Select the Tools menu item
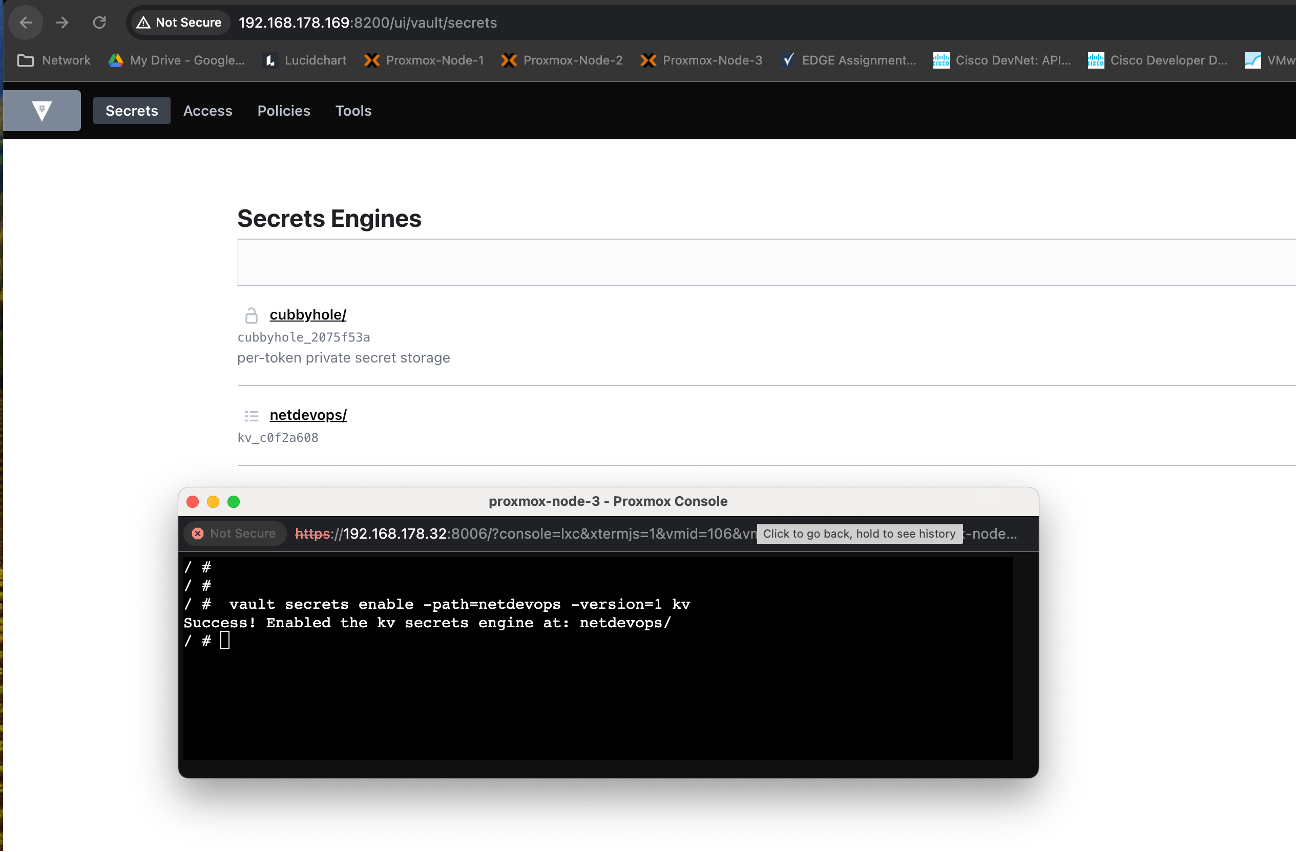 (x=353, y=111)
